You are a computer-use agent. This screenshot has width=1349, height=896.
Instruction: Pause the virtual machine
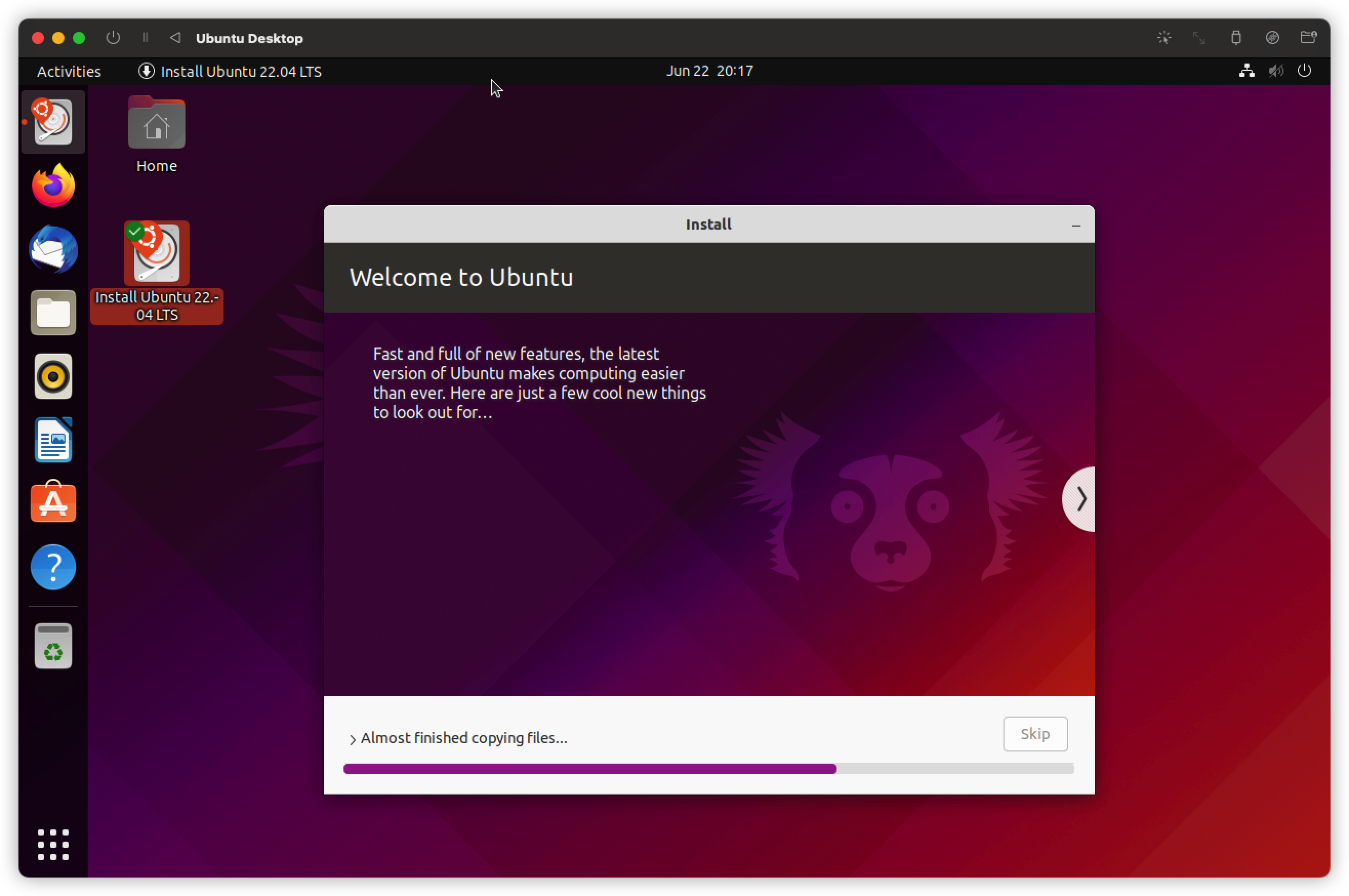coord(145,38)
